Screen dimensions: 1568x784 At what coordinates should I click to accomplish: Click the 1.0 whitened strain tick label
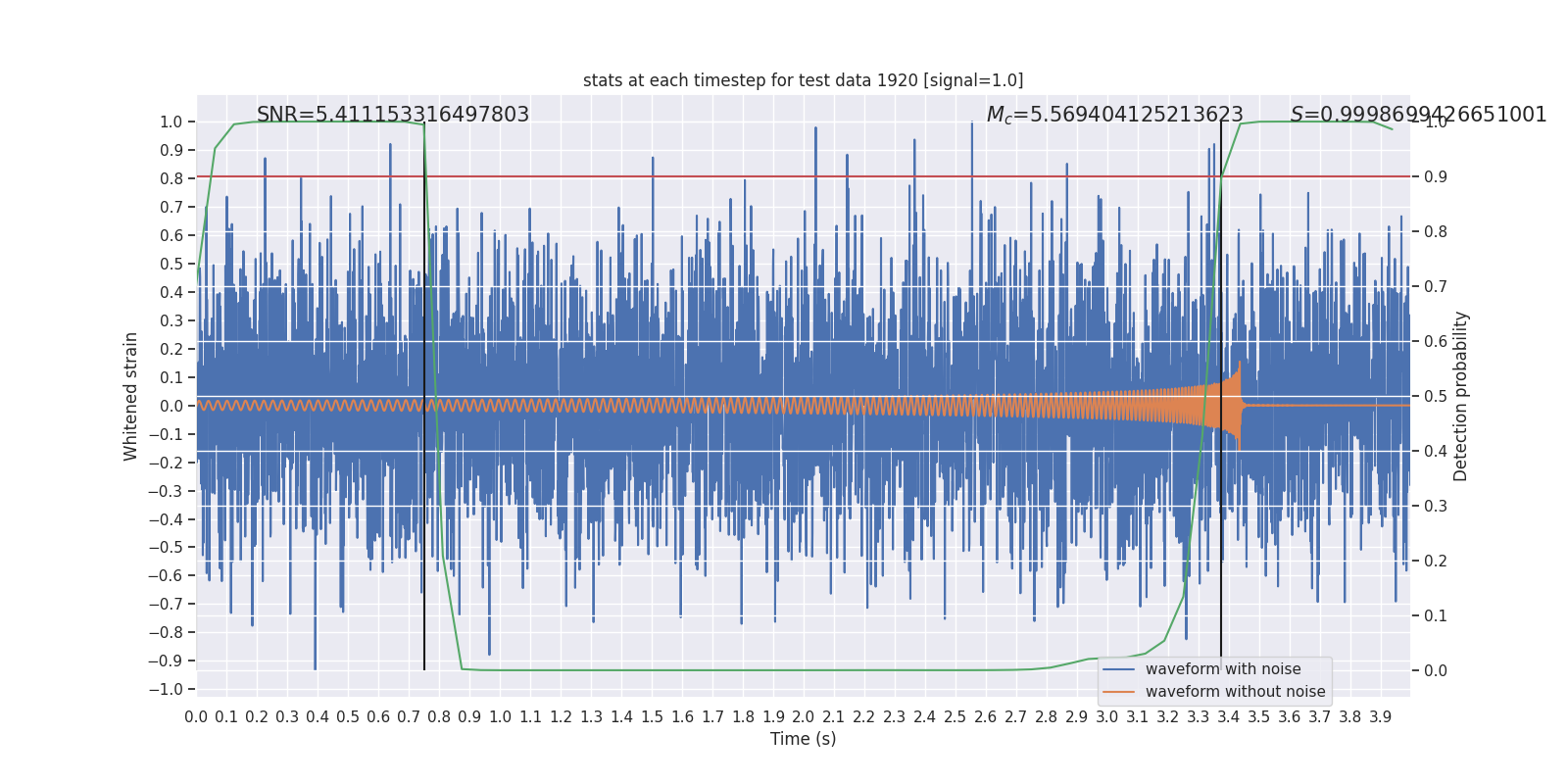[x=171, y=122]
